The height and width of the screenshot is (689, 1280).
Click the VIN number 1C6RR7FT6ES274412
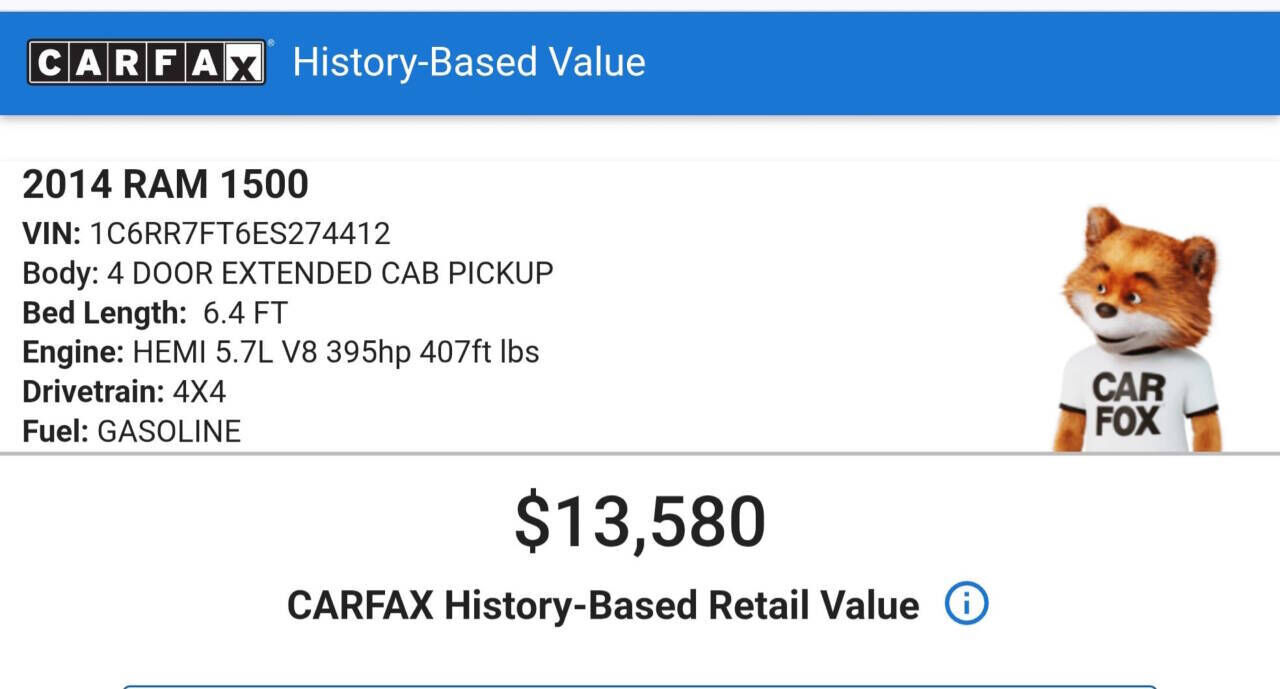point(240,233)
